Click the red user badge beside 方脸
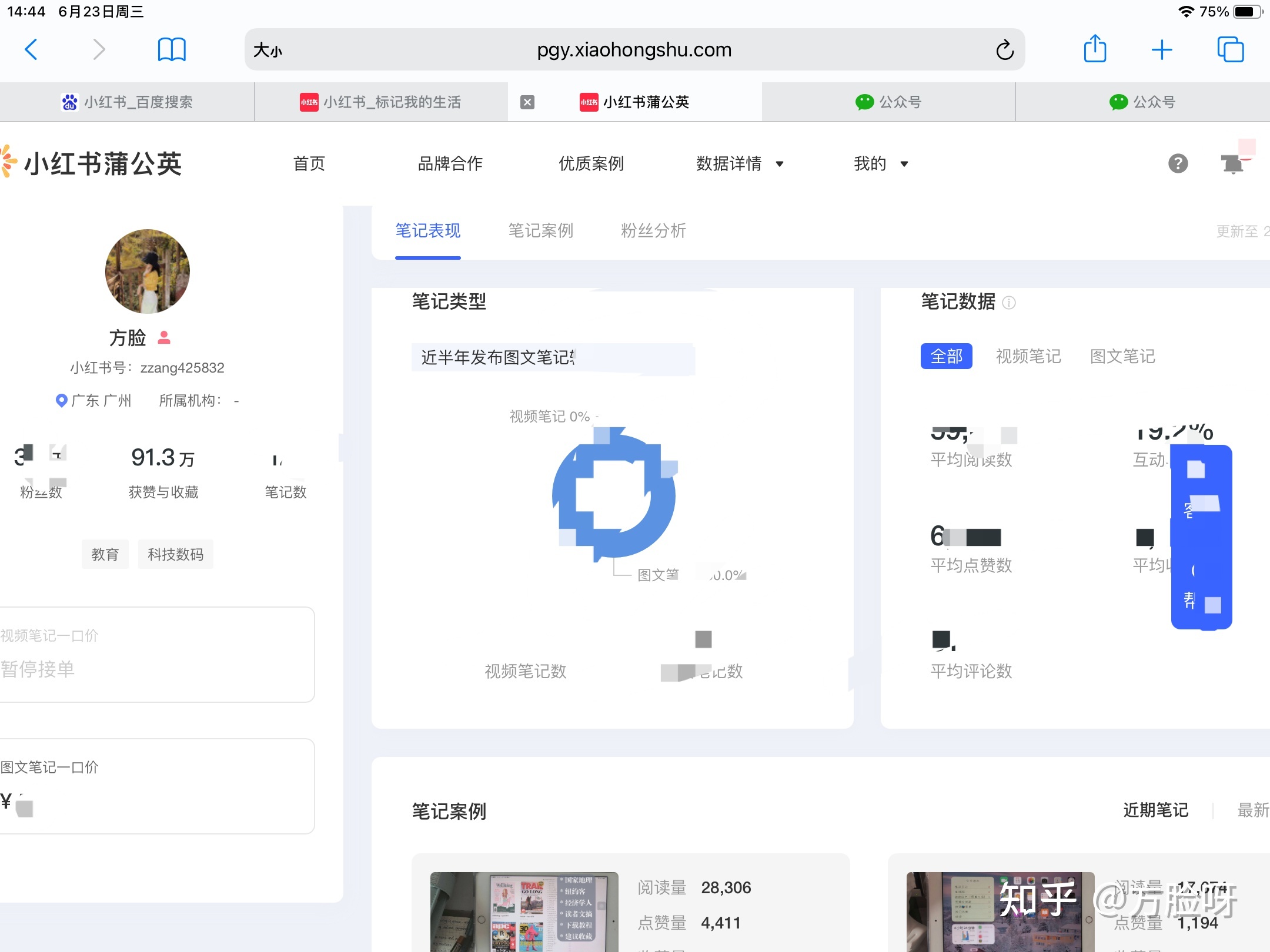 coord(164,337)
